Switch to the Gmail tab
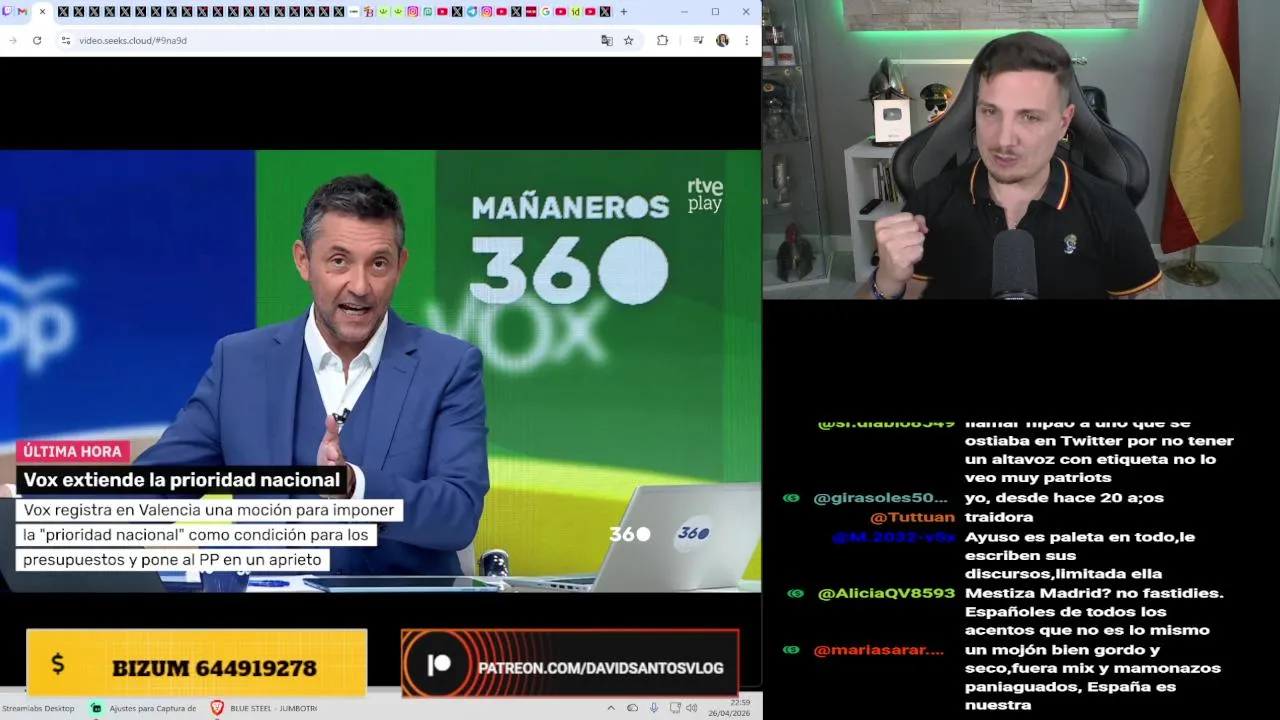The image size is (1280, 720). (22, 12)
